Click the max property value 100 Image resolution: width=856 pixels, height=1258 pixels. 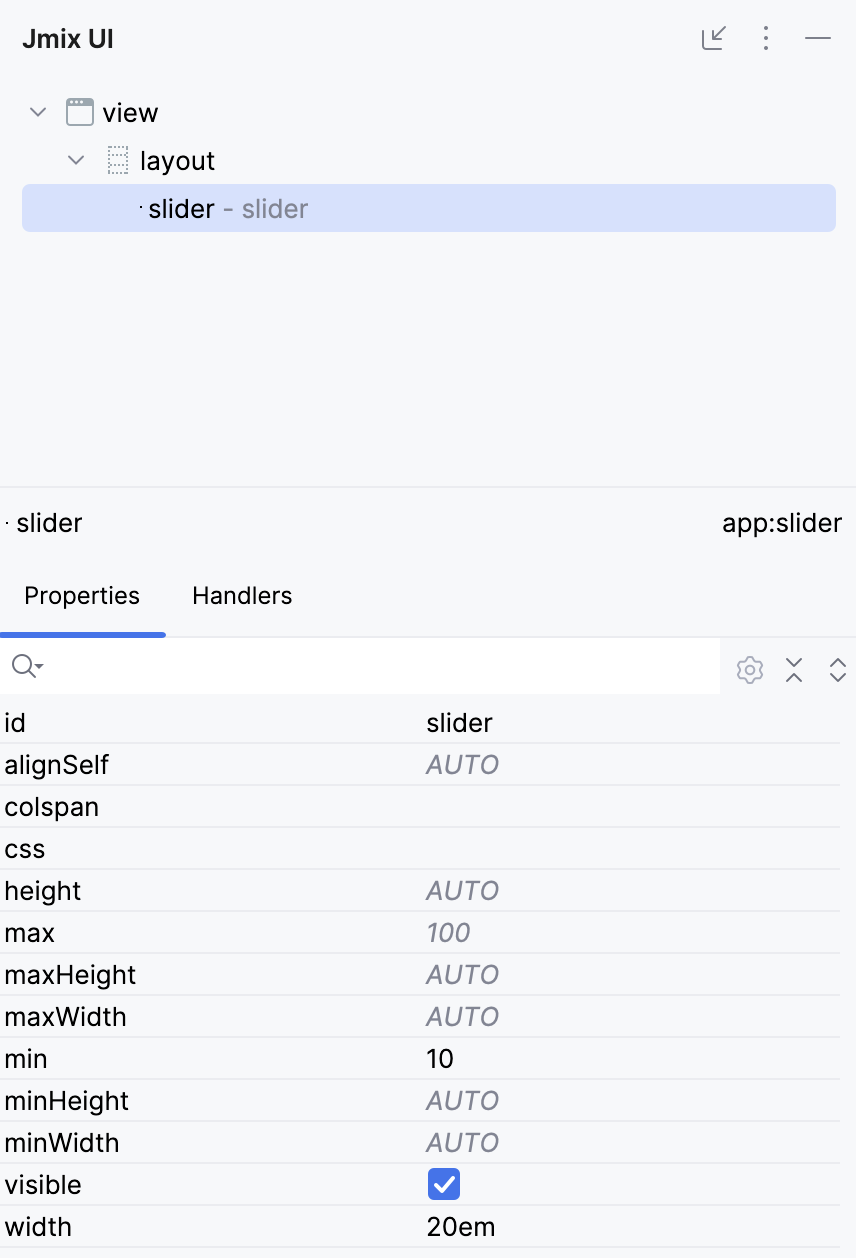pos(448,933)
